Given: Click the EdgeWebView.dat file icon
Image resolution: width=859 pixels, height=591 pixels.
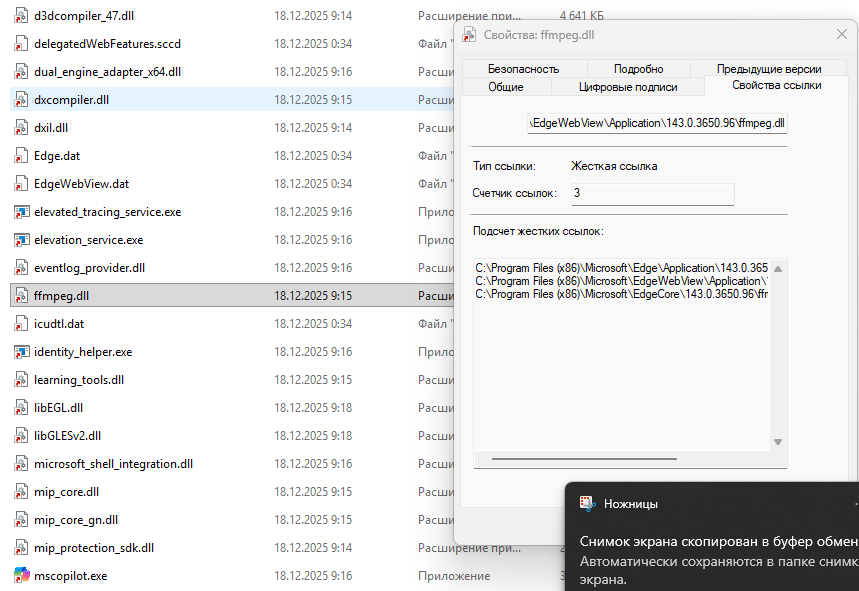Looking at the screenshot, I should tap(21, 183).
